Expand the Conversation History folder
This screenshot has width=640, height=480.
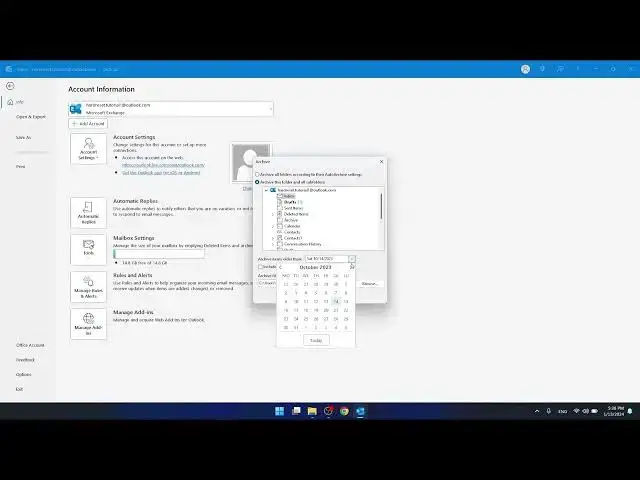273,244
